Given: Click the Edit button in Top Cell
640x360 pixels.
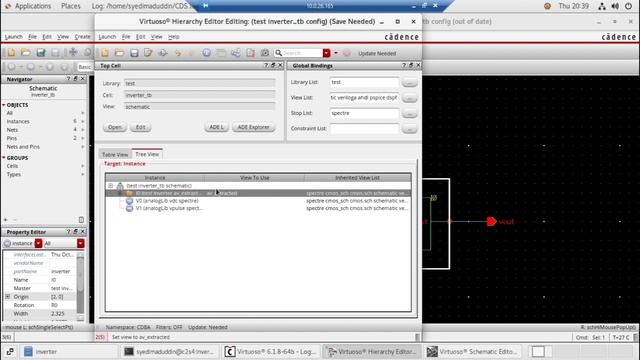Looking at the screenshot, I should click(140, 127).
